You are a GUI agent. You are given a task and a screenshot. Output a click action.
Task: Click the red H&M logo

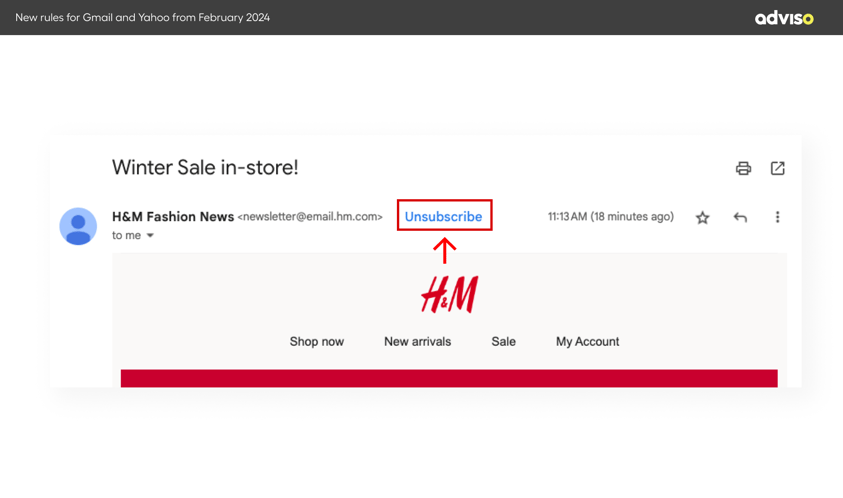click(x=449, y=294)
